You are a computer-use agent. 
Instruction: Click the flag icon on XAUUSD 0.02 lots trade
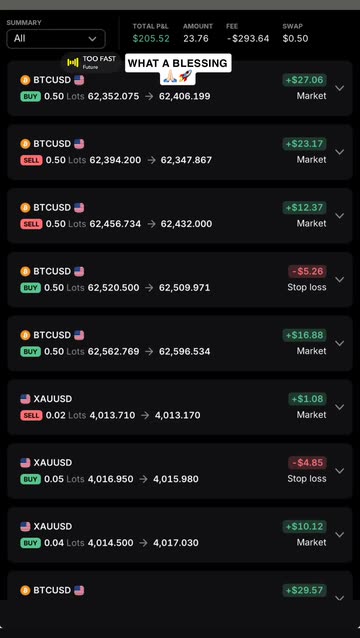[25, 399]
